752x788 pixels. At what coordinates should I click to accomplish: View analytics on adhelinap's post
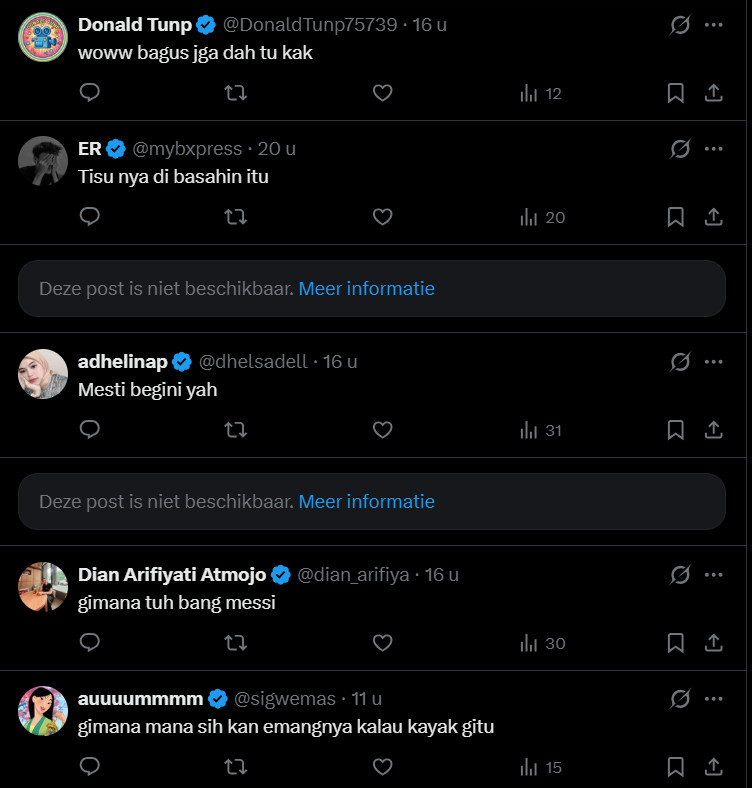(541, 430)
